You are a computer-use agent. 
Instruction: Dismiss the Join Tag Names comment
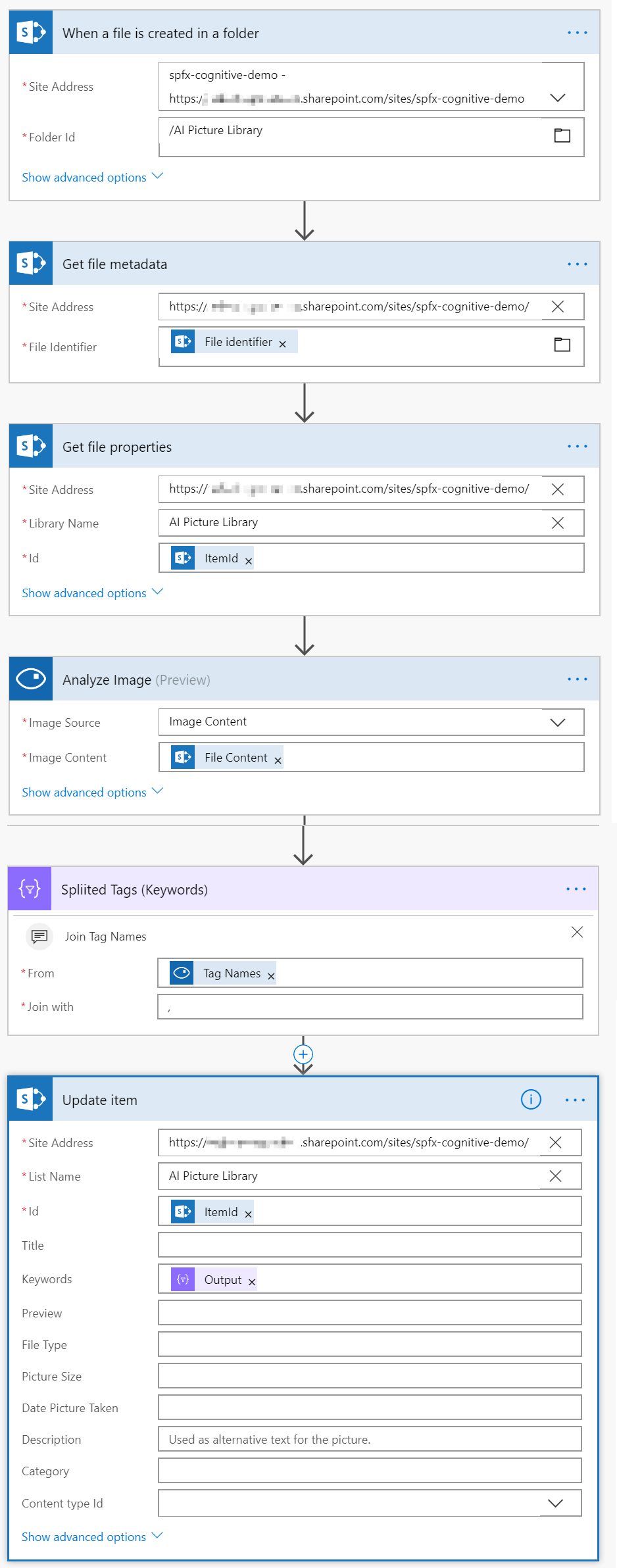pos(577,932)
